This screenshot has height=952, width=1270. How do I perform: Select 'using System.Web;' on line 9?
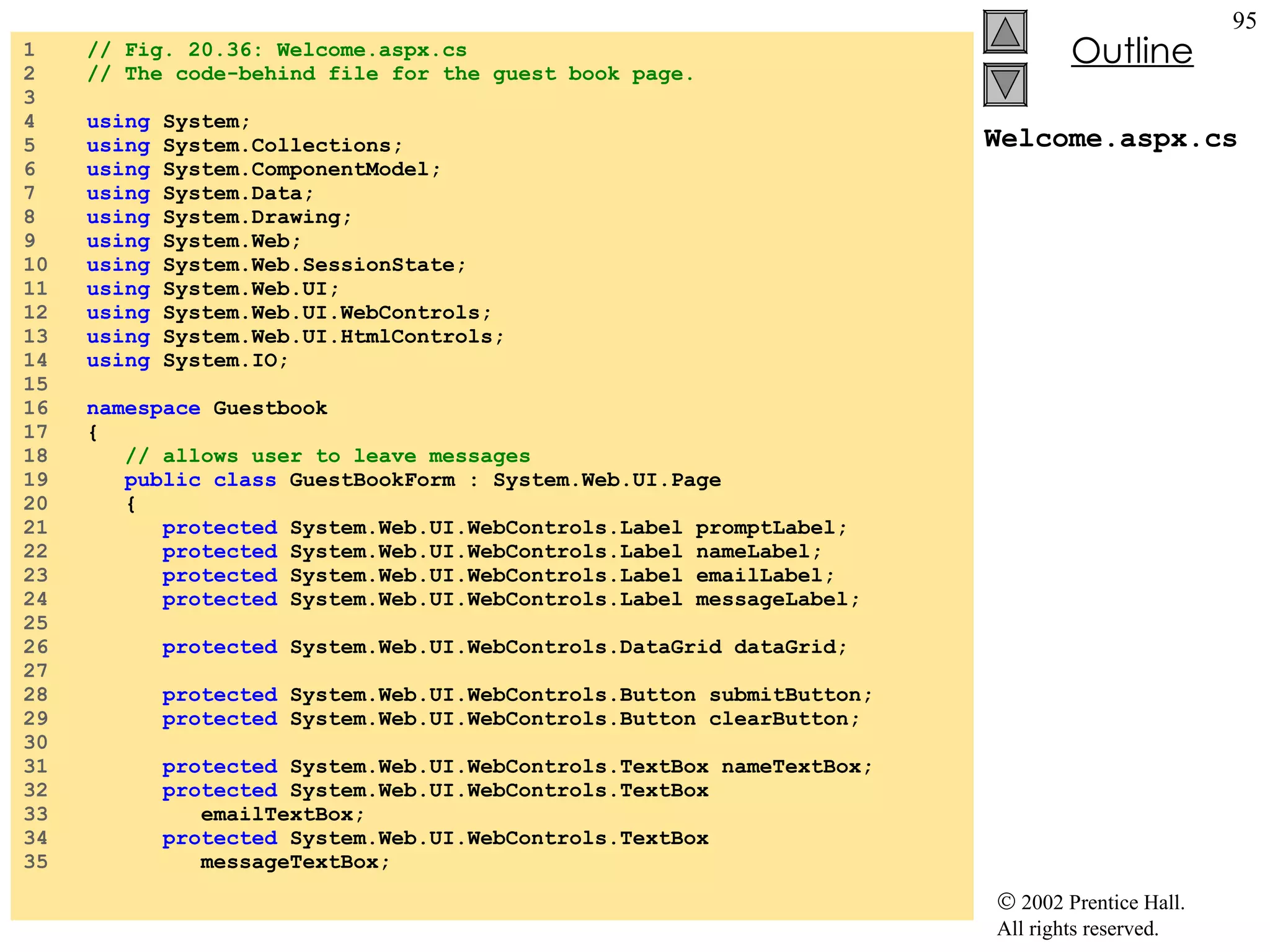point(193,241)
